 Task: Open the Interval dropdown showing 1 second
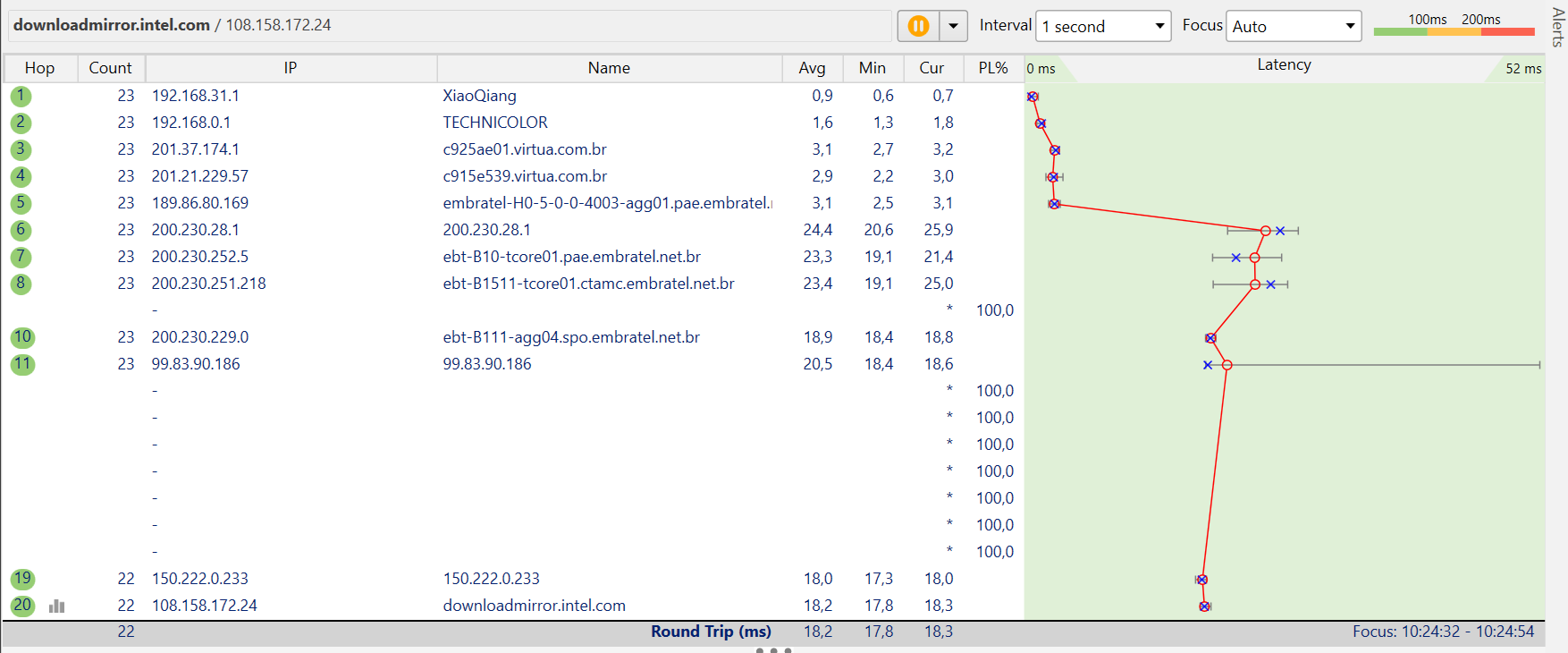tap(1104, 26)
